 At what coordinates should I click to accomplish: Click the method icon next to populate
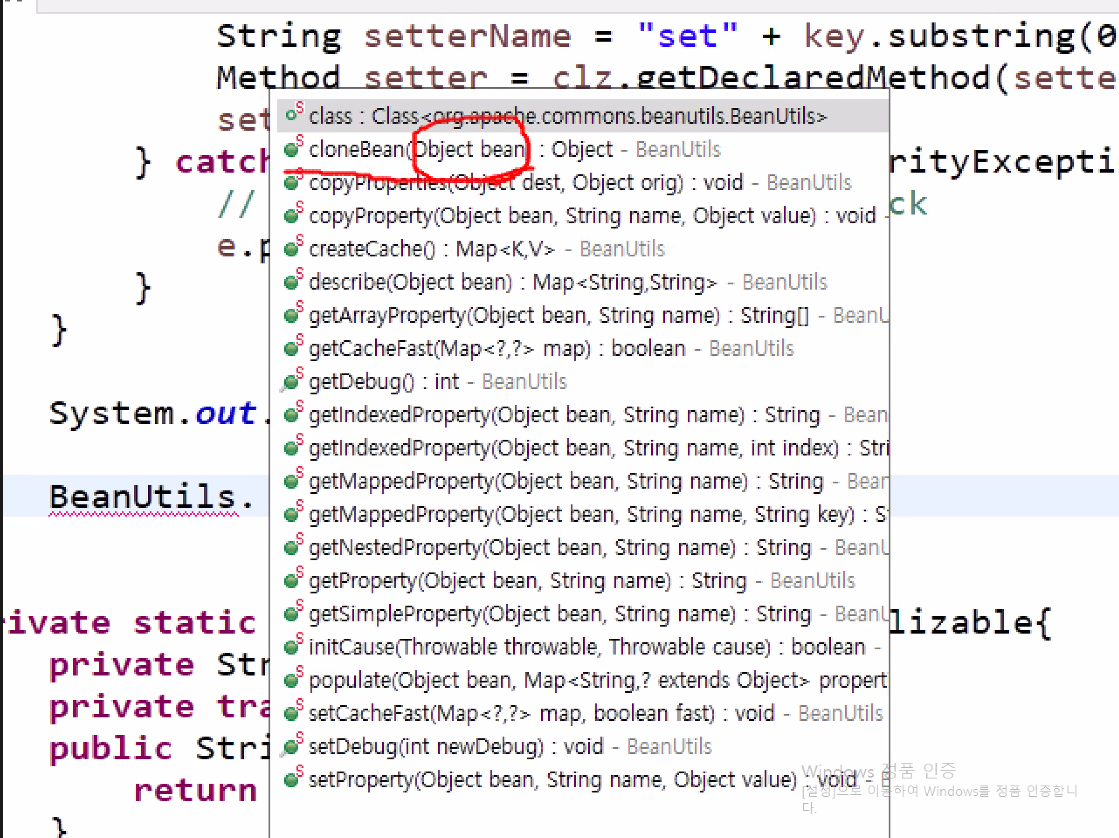[x=293, y=677]
